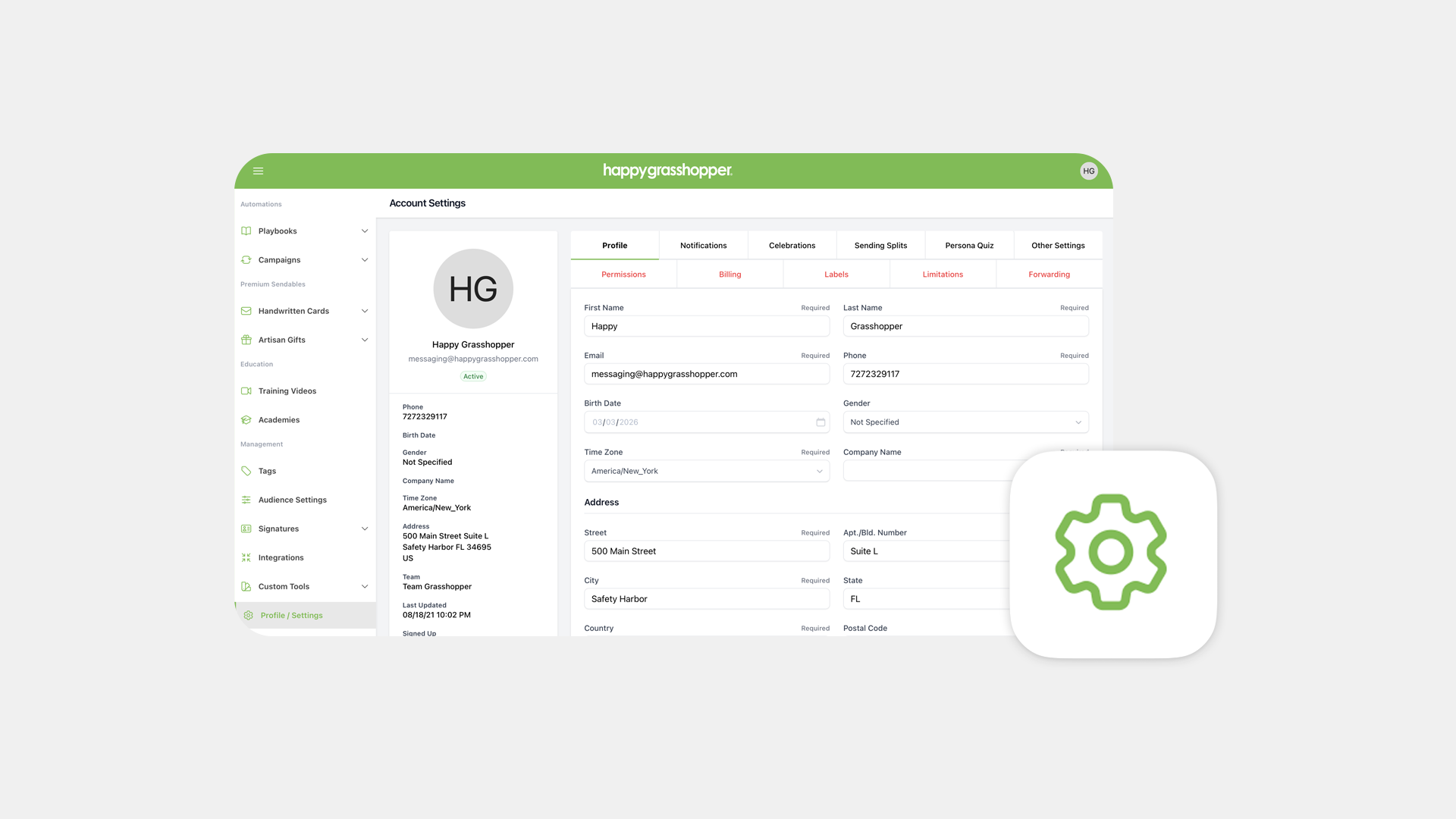Click the Tags icon in sidebar
The width and height of the screenshot is (1456, 819).
[246, 471]
